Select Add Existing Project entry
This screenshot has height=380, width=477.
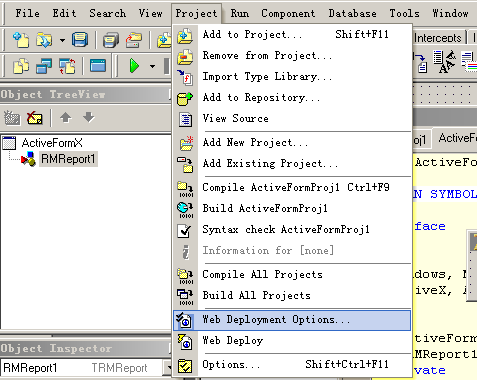pos(292,163)
